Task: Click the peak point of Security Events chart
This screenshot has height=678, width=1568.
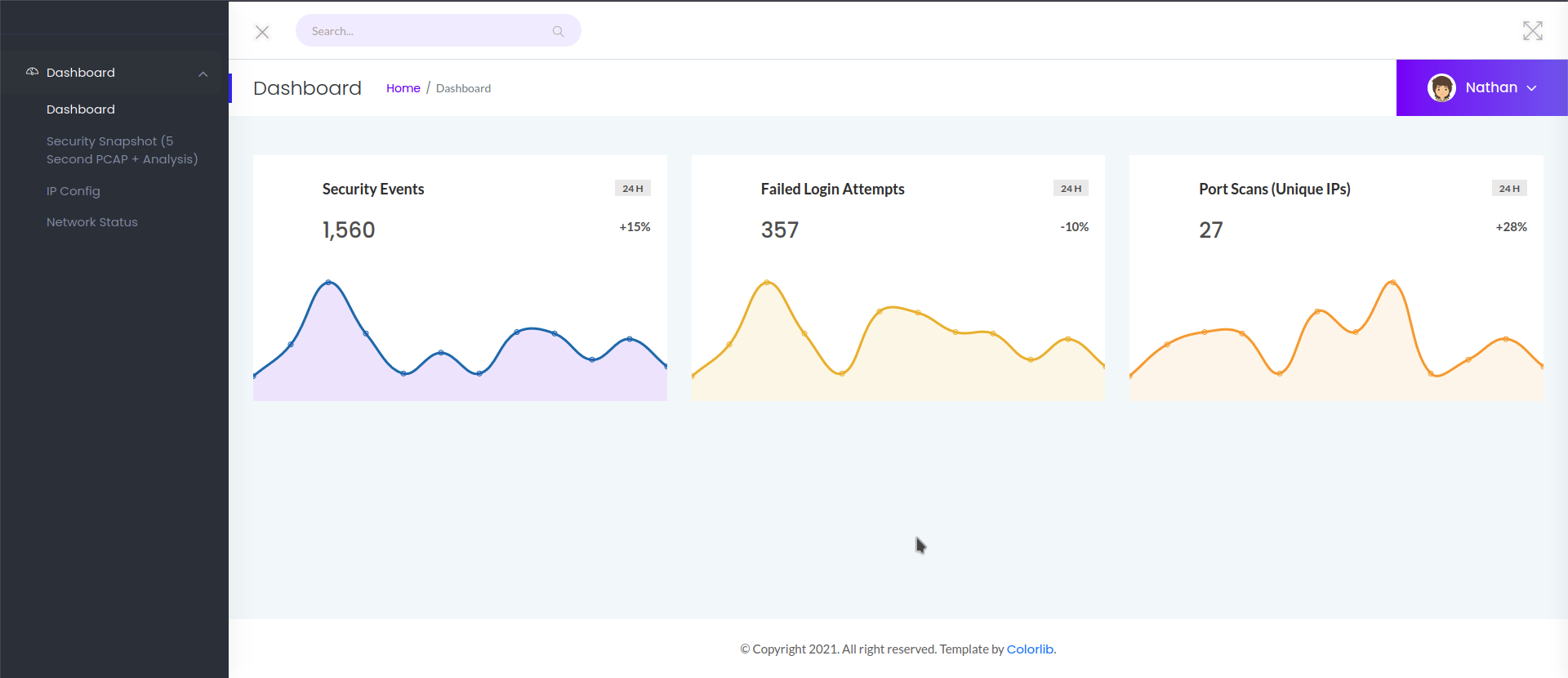Action: coord(328,283)
